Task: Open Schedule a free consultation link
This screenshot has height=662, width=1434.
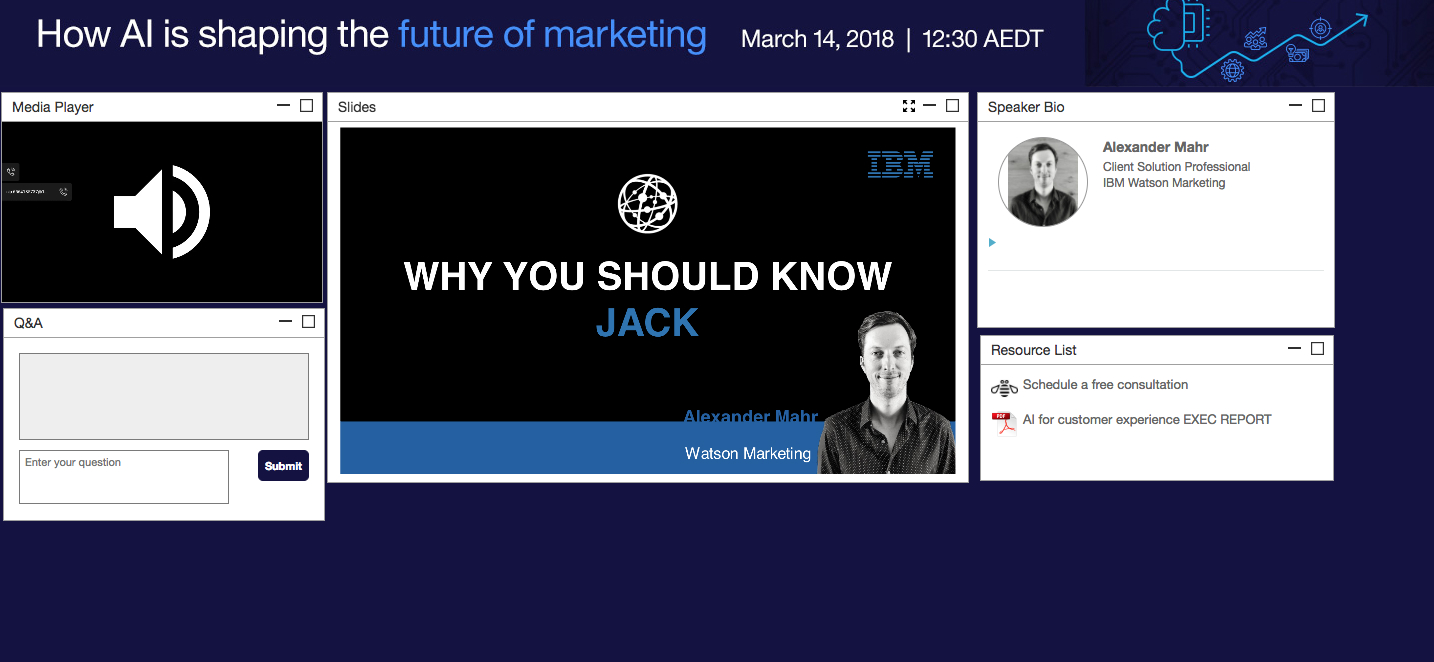Action: 1105,385
